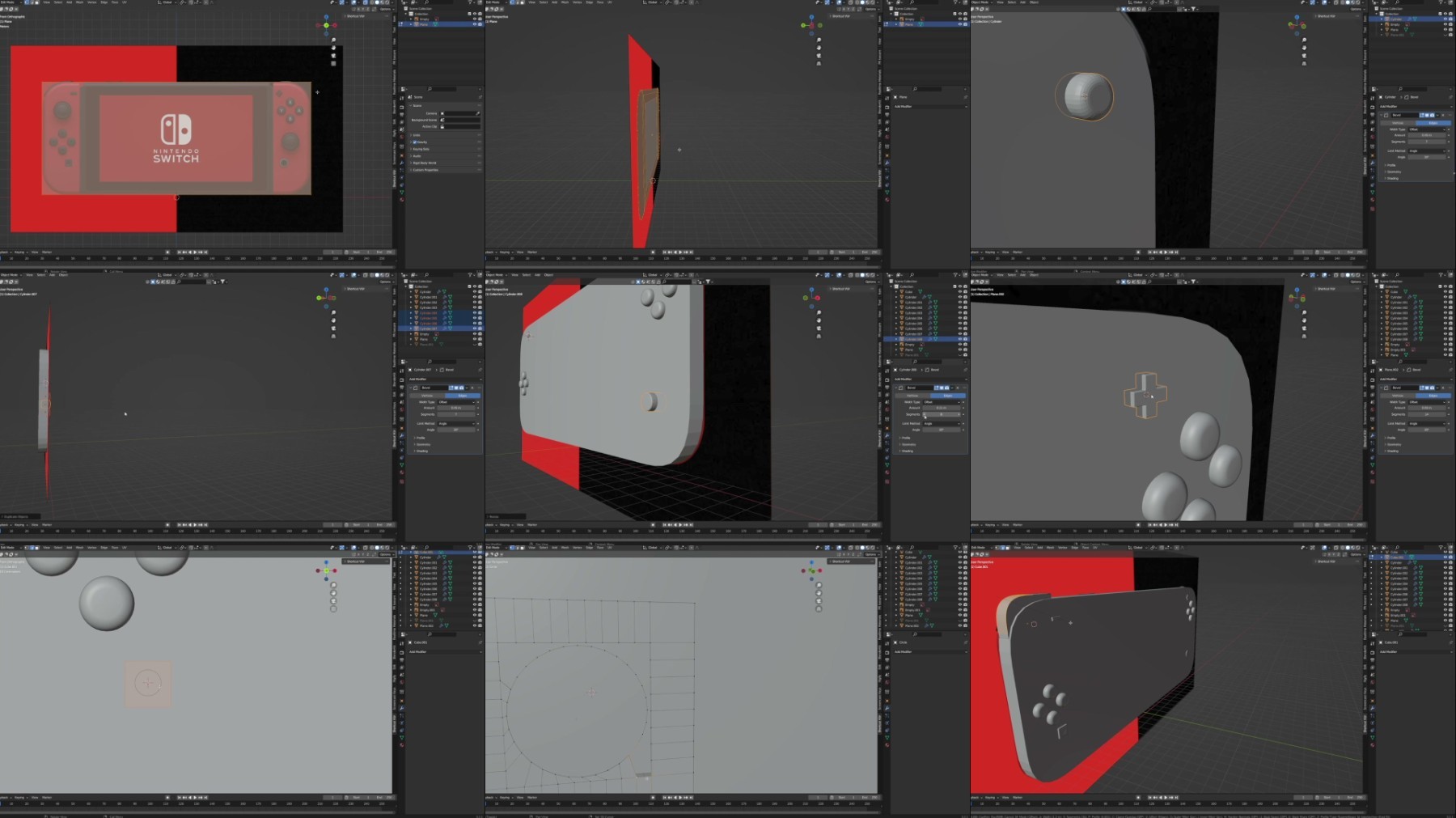Expand Rigid Body World section in top-left panel

pyautogui.click(x=424, y=163)
